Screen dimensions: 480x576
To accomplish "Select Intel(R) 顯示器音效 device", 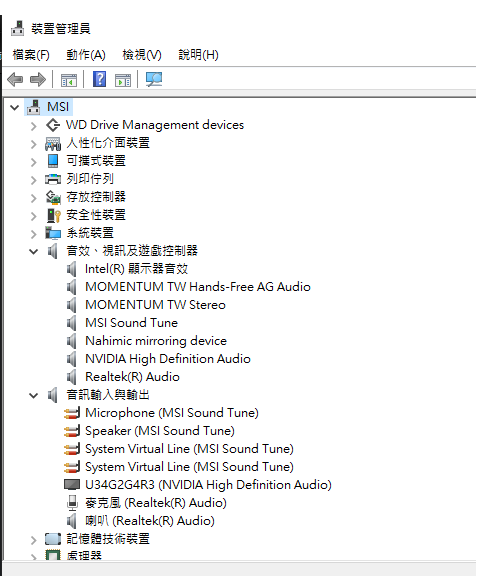I will [x=136, y=269].
